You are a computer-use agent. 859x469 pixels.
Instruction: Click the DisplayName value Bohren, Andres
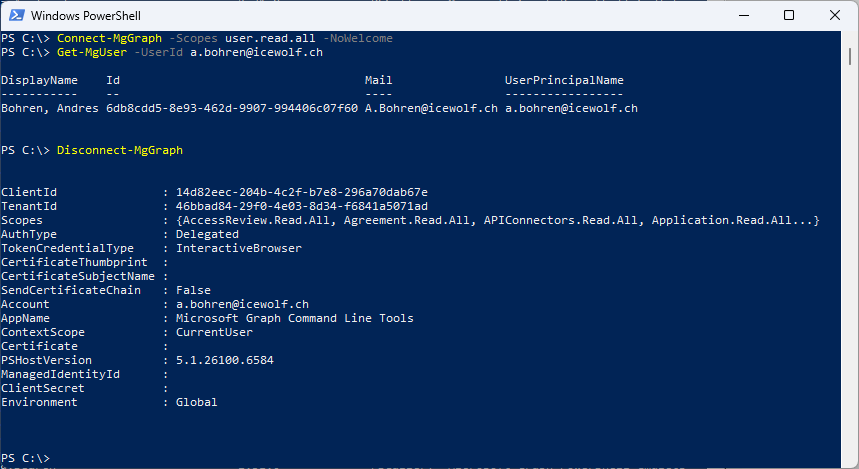pyautogui.click(x=50, y=108)
